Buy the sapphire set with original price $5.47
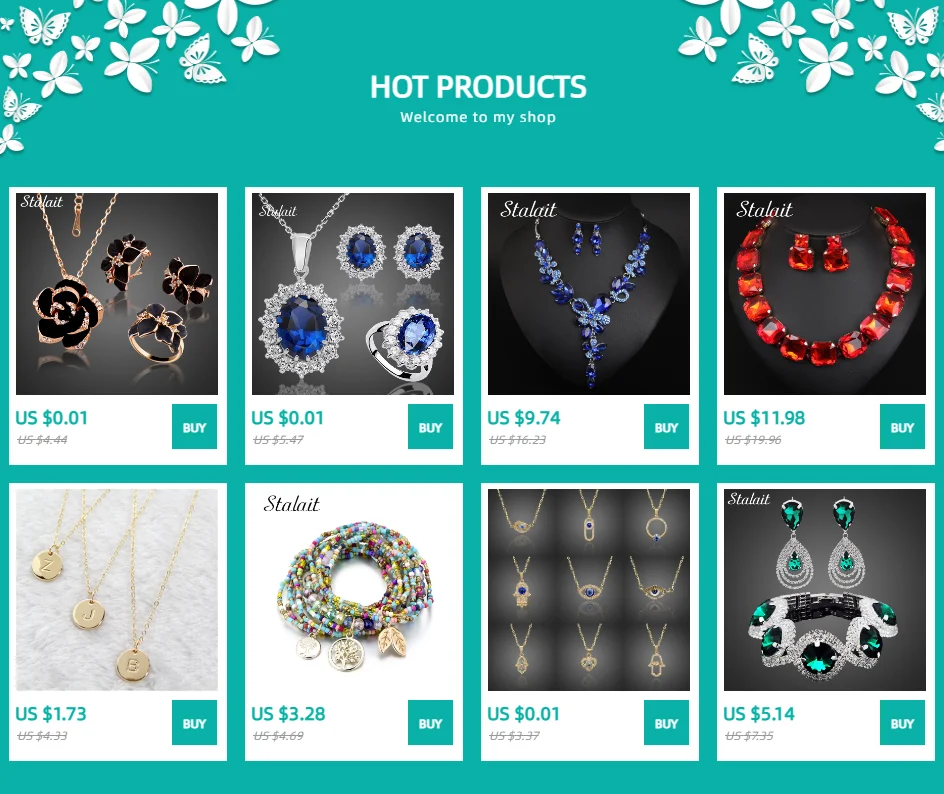 430,427
